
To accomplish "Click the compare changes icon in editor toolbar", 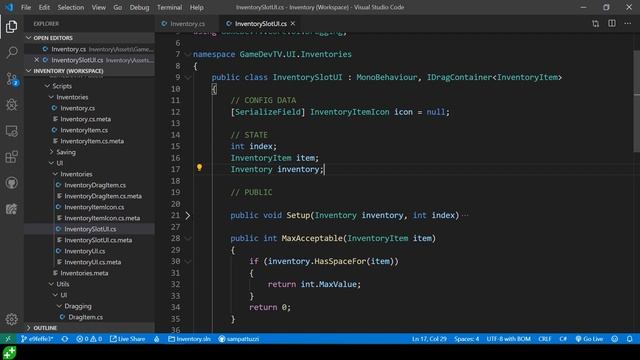I will (596, 24).
